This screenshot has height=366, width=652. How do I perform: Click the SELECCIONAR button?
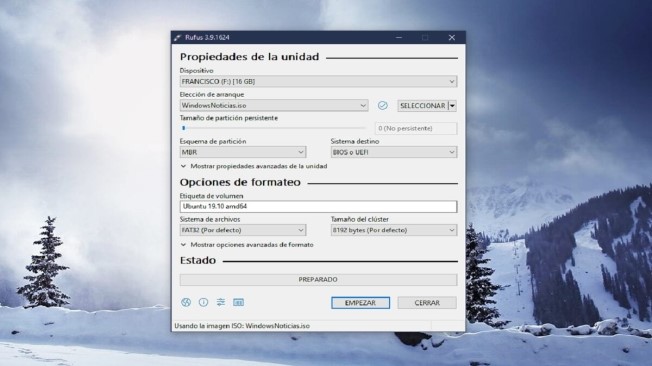(423, 106)
